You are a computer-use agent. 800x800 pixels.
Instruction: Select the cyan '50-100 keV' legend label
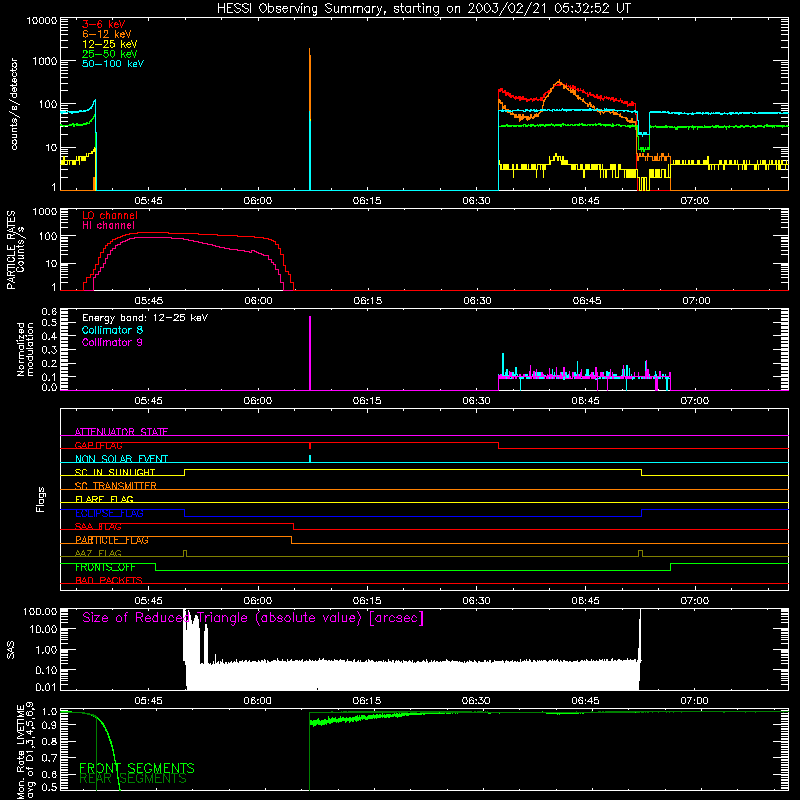coord(113,64)
